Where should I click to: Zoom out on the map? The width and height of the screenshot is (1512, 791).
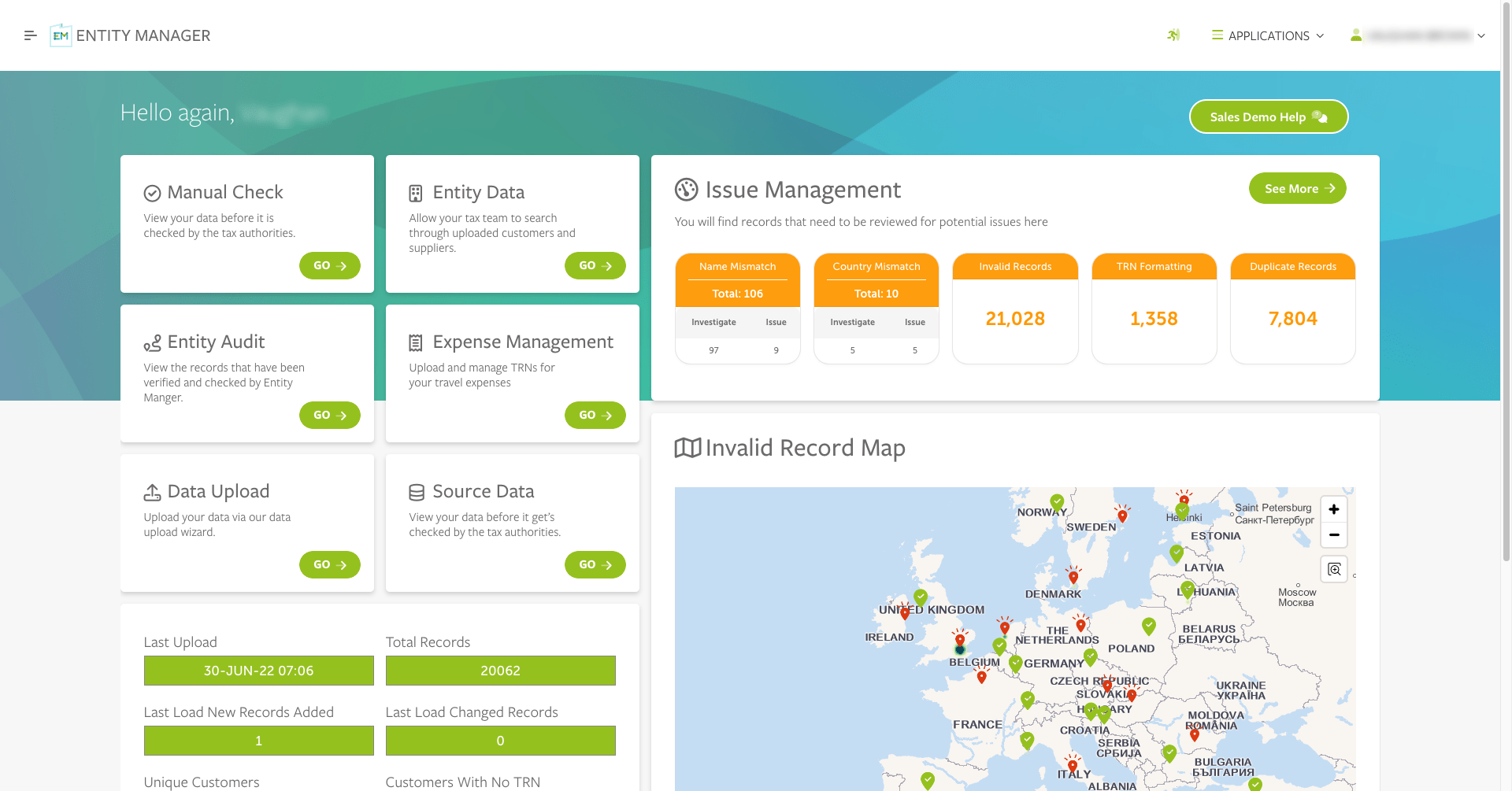tap(1334, 534)
